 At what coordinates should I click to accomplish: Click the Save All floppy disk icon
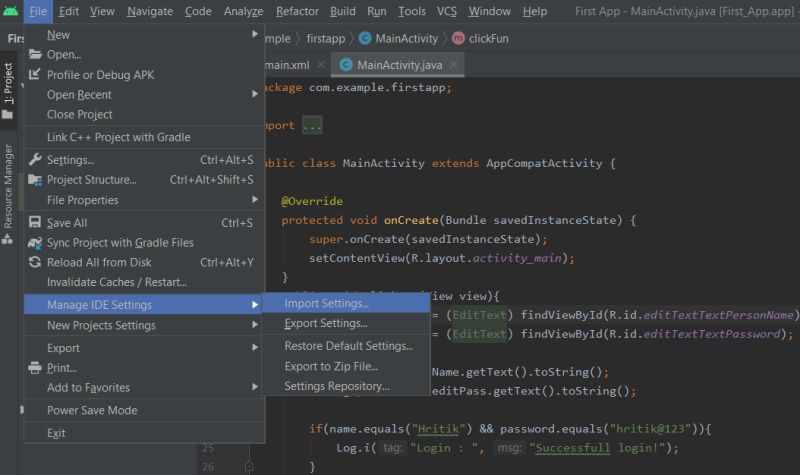coord(35,222)
